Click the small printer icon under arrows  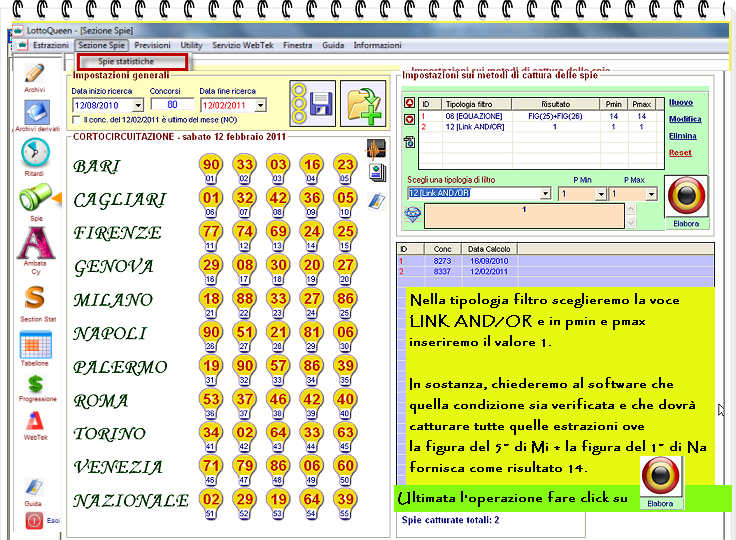(x=409, y=141)
